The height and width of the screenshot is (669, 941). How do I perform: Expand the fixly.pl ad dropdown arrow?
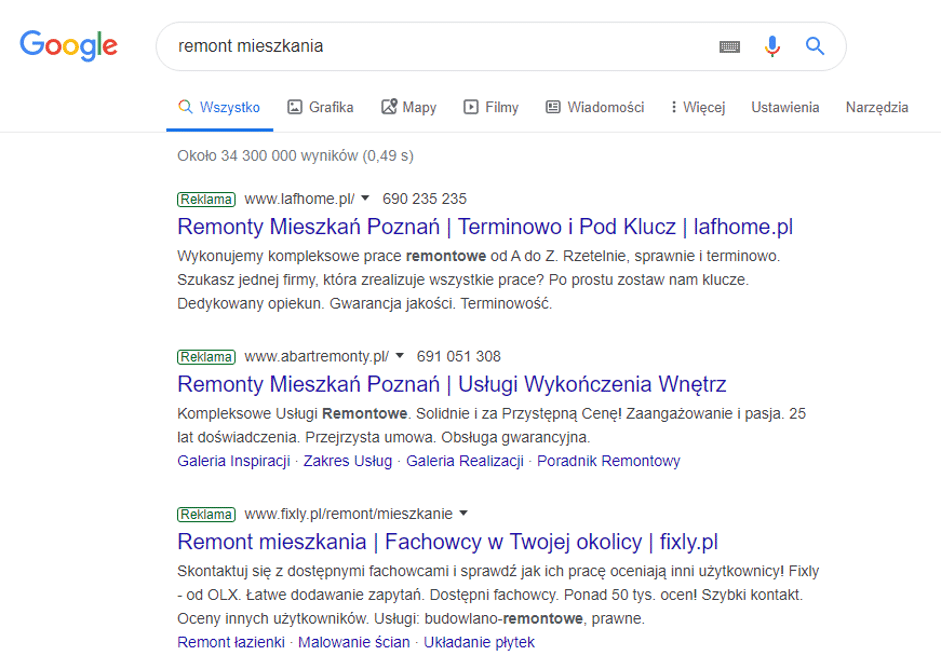[463, 513]
